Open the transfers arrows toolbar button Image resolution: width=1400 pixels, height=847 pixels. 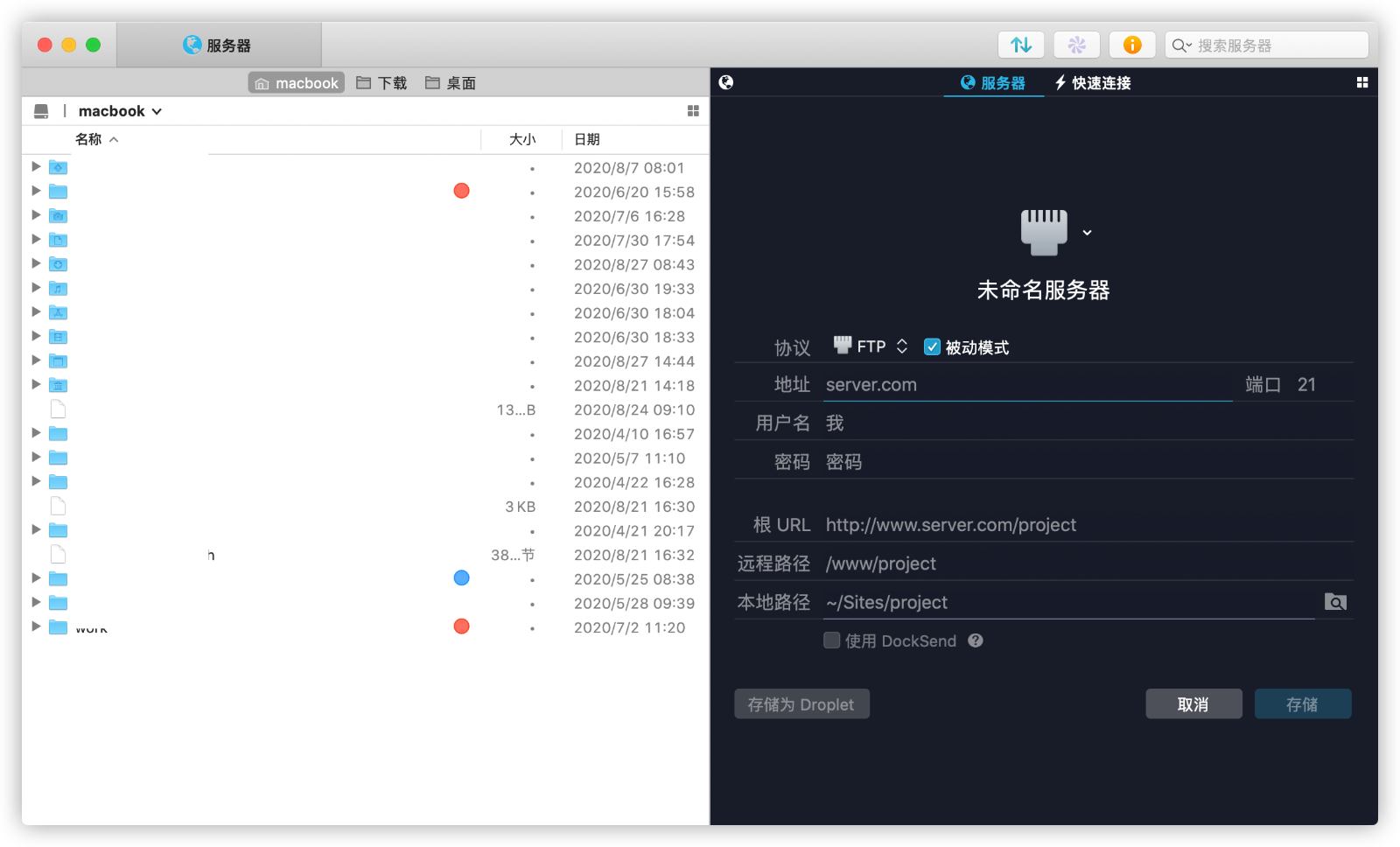click(x=1021, y=45)
